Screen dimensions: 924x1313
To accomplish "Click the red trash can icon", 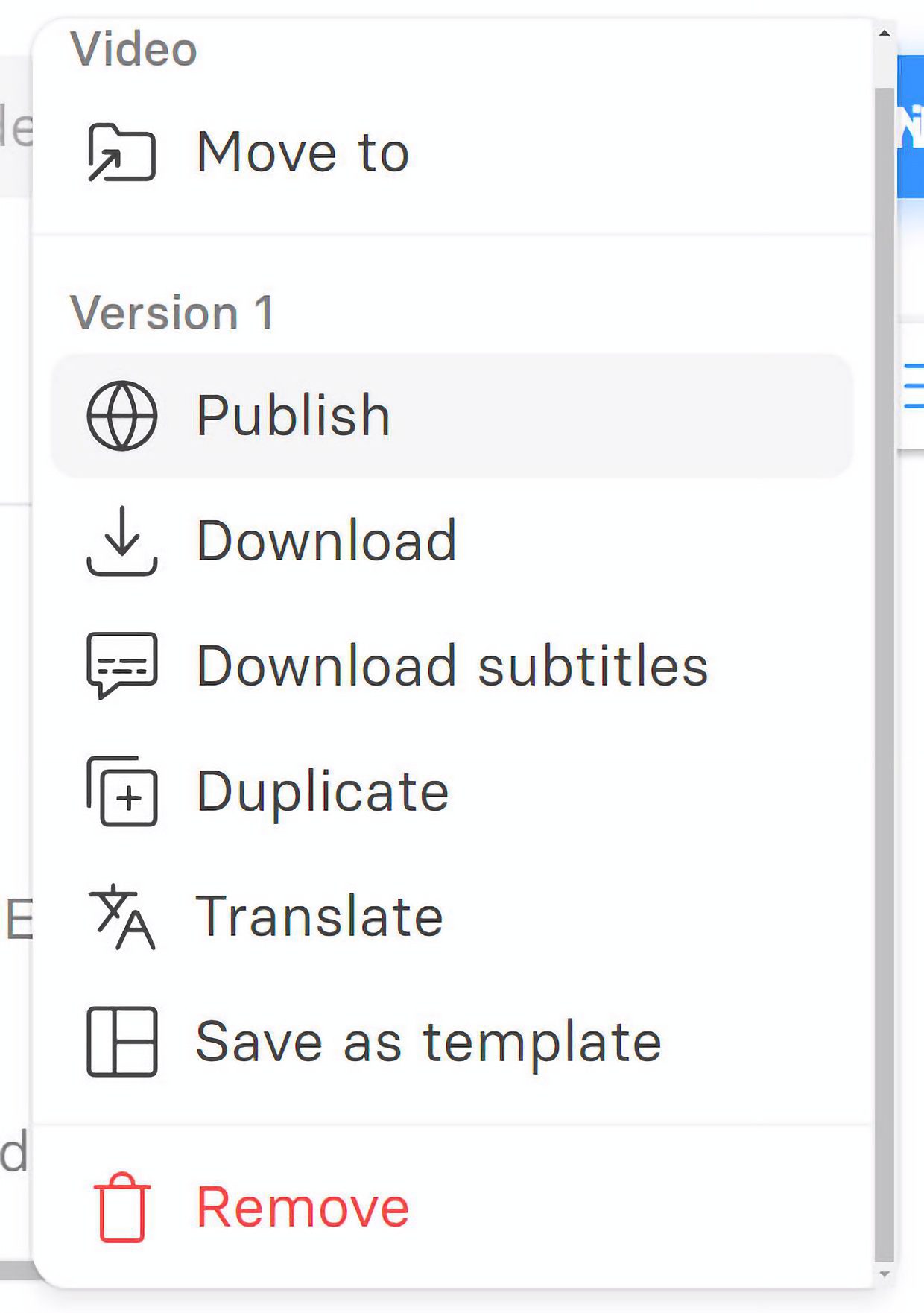I will (x=121, y=1207).
